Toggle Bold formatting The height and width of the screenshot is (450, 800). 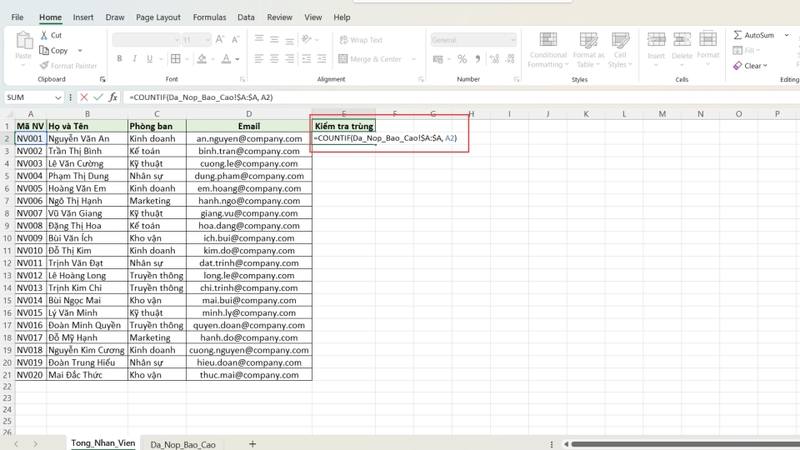(x=119, y=59)
